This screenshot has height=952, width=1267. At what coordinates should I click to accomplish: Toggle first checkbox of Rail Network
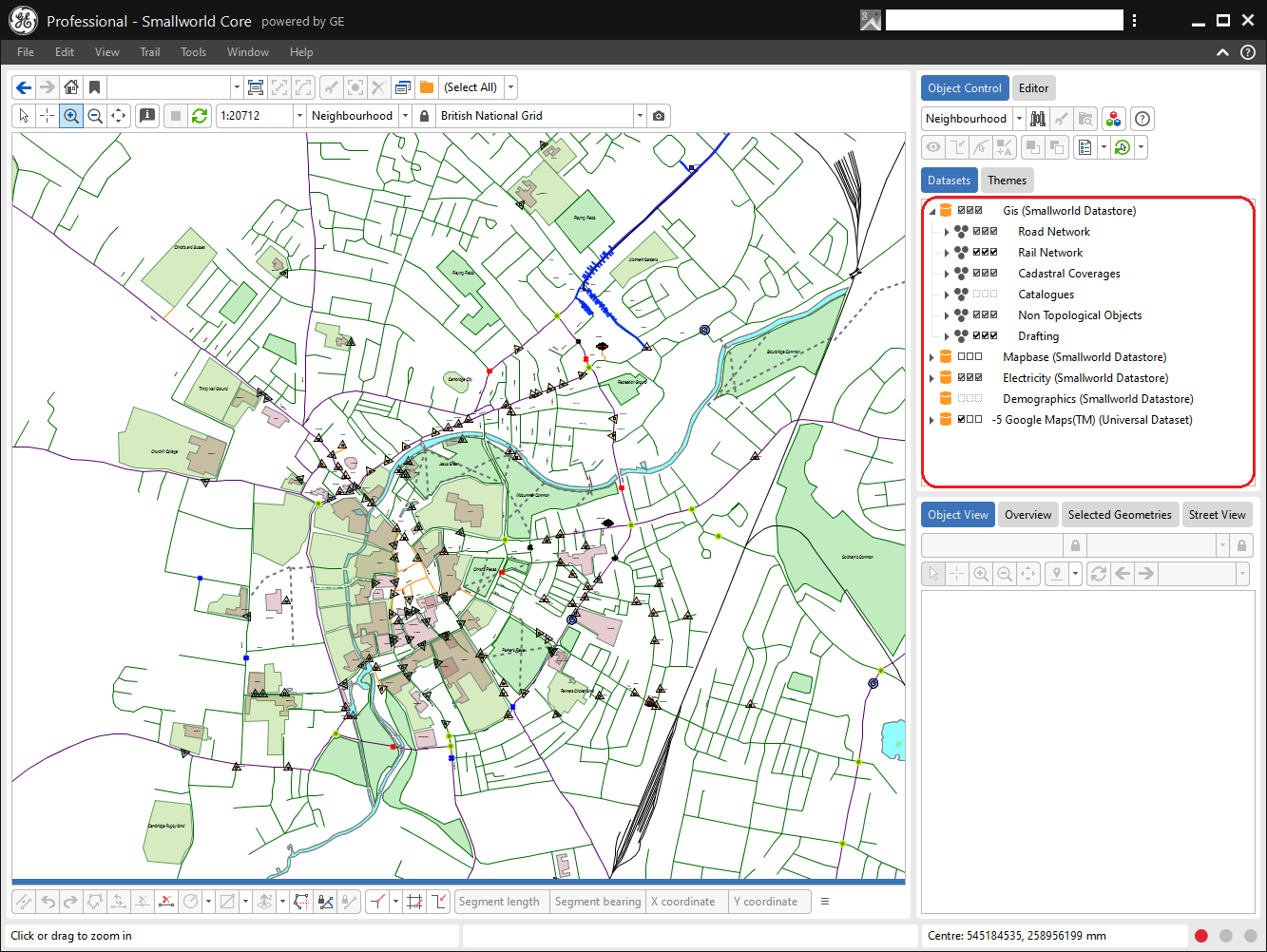(976, 253)
